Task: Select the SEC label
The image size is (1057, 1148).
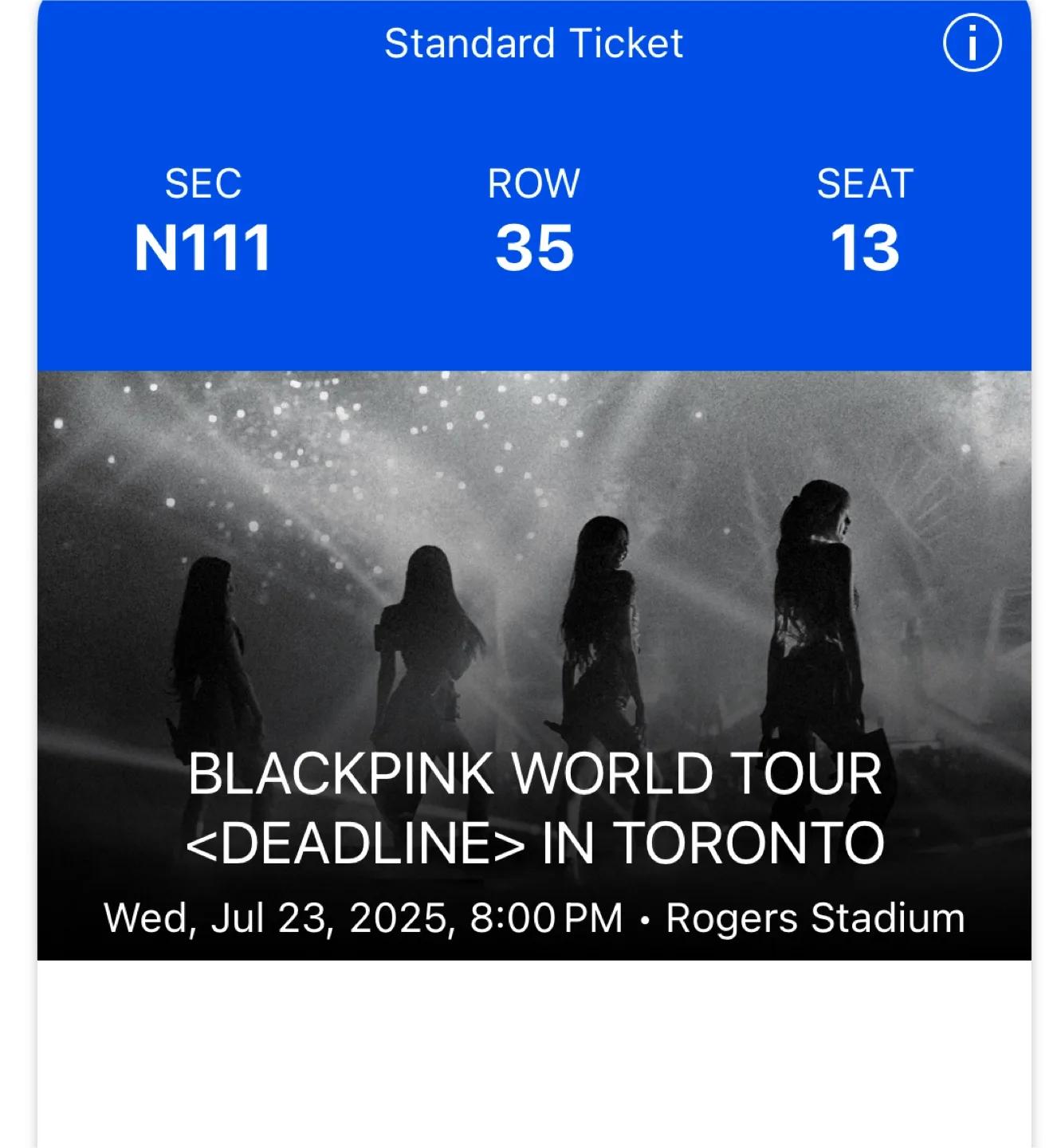Action: 203,184
